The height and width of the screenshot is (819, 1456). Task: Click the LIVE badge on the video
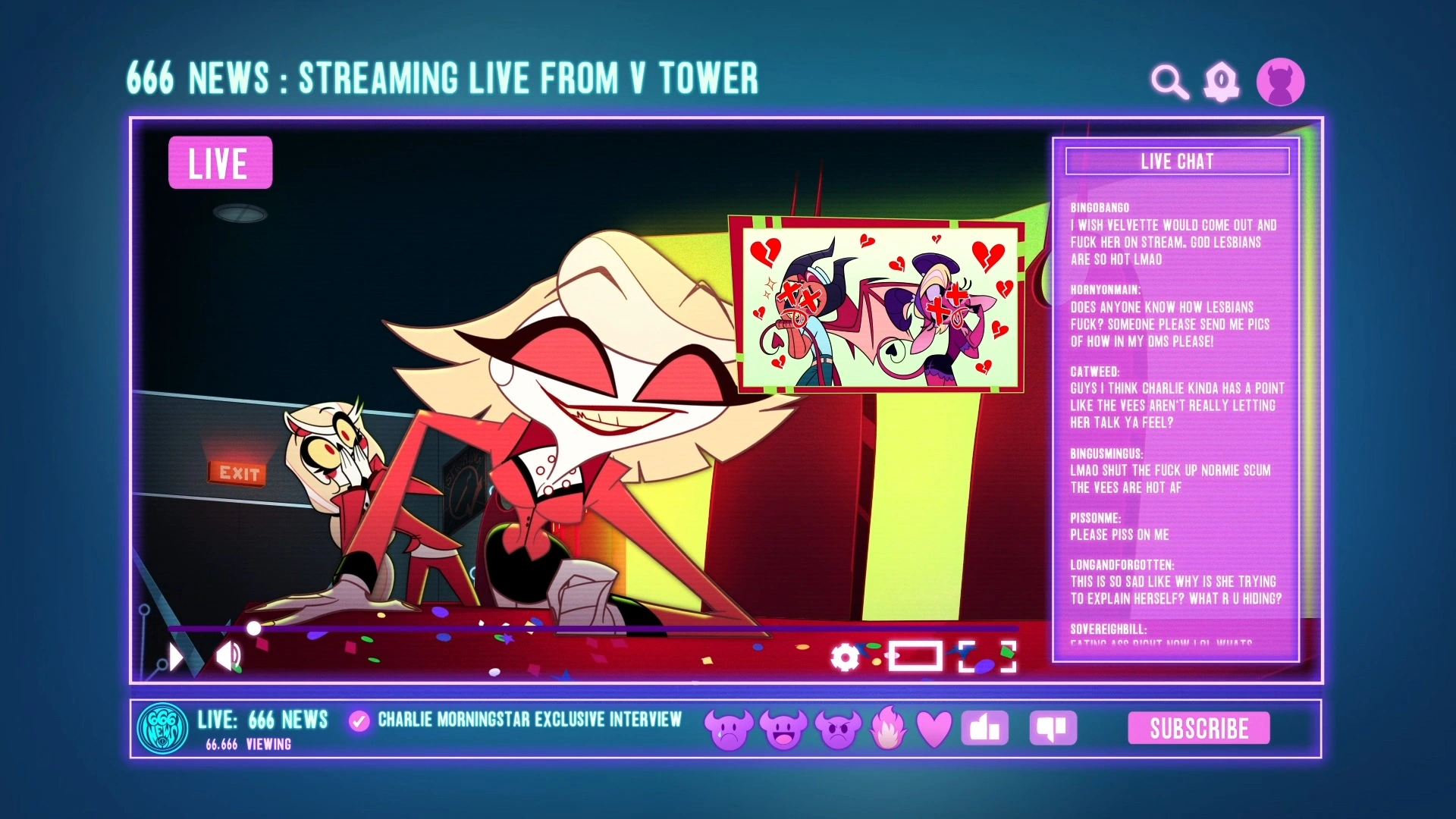220,163
